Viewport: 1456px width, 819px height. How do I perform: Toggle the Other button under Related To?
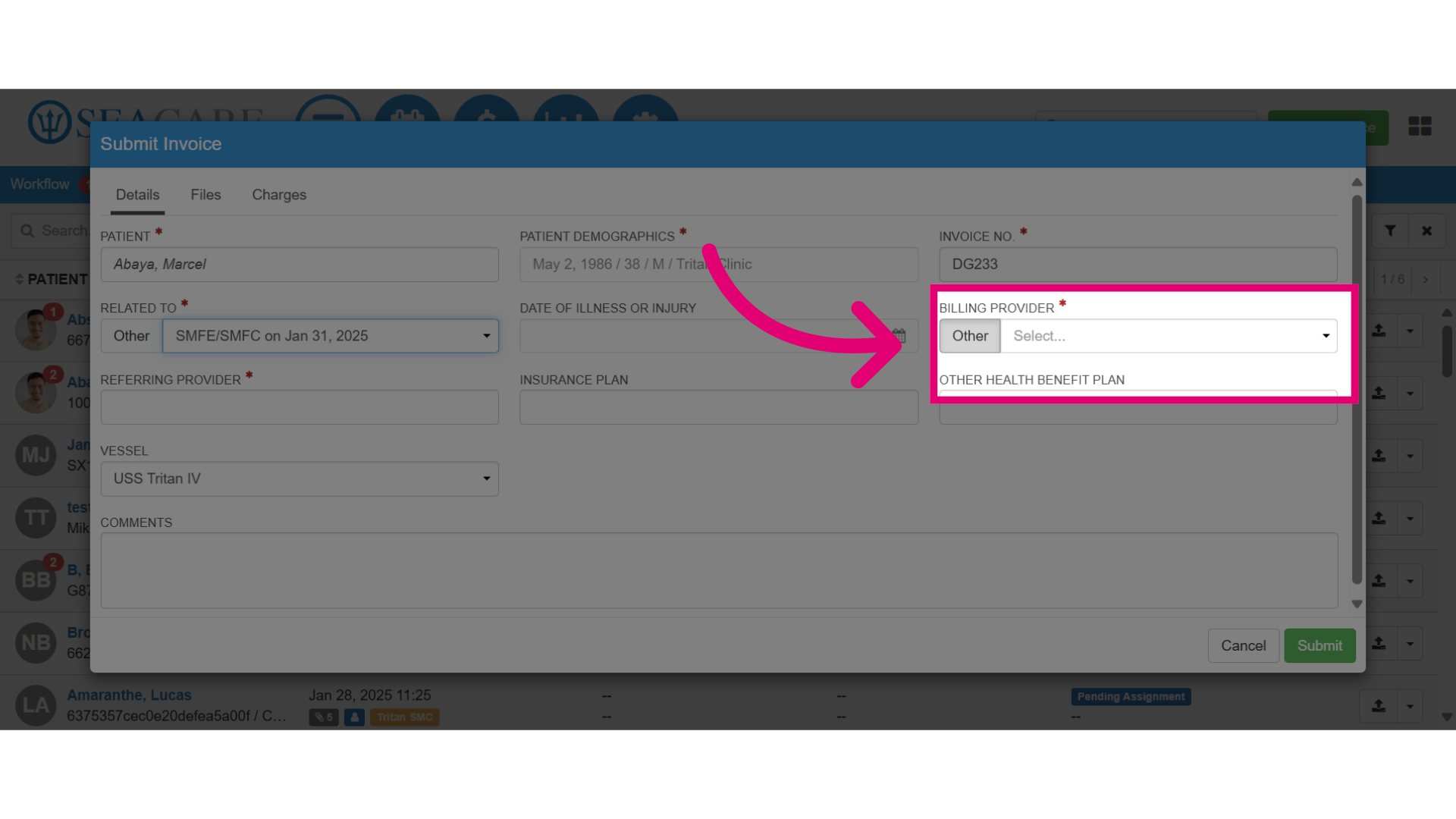coord(131,336)
